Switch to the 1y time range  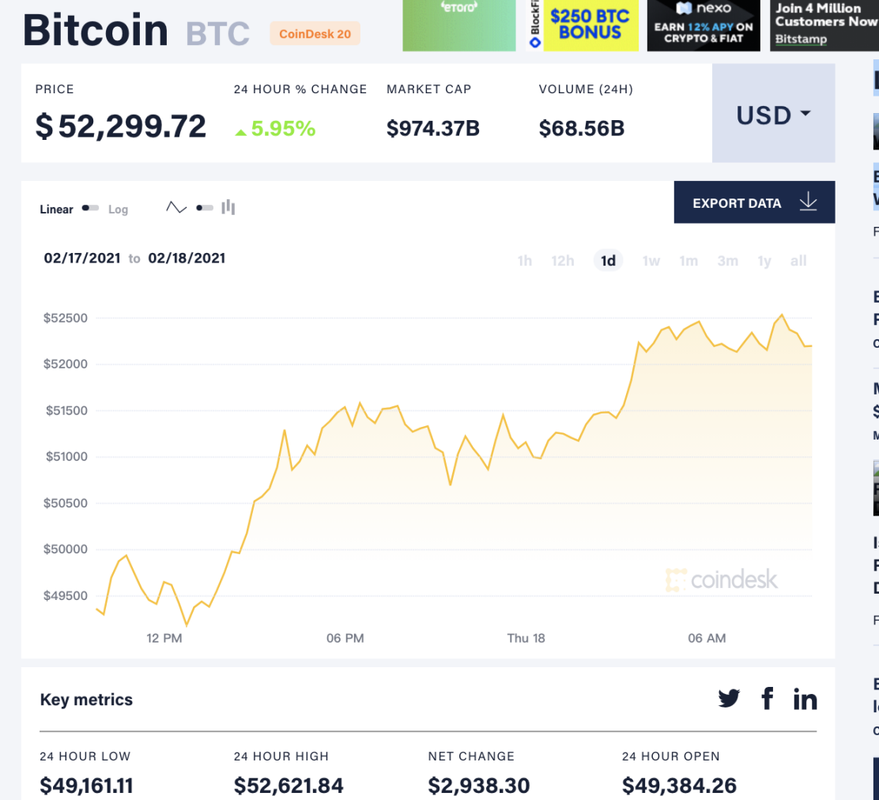click(764, 261)
